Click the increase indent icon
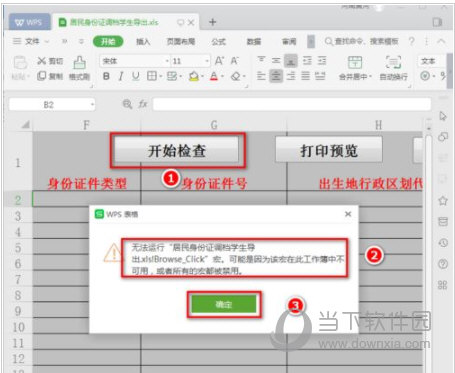This screenshot has width=455, height=373. 322,61
